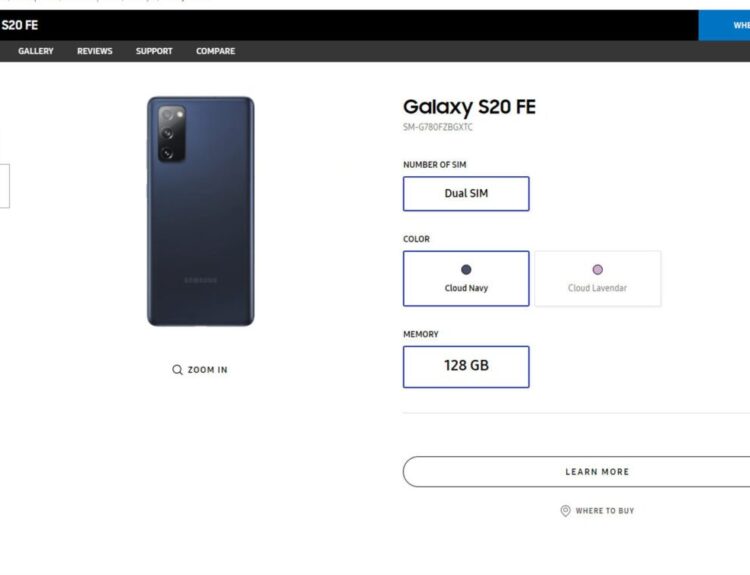Go to the Support tab
The image size is (750, 575).
[x=154, y=51]
